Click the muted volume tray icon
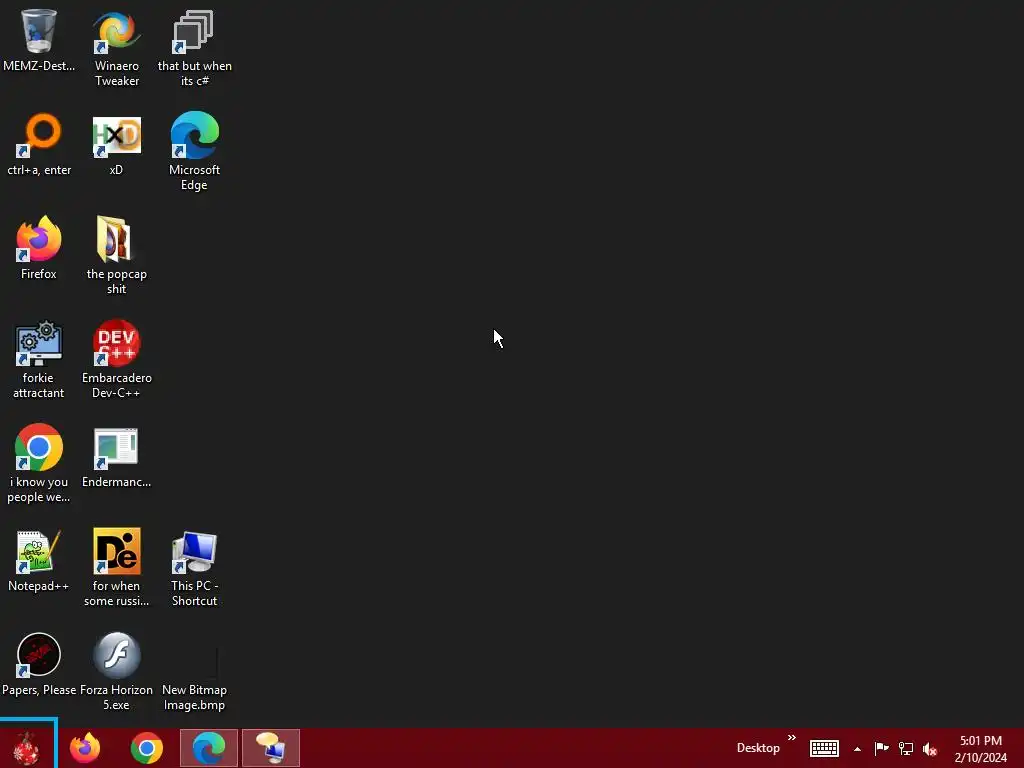 point(930,749)
